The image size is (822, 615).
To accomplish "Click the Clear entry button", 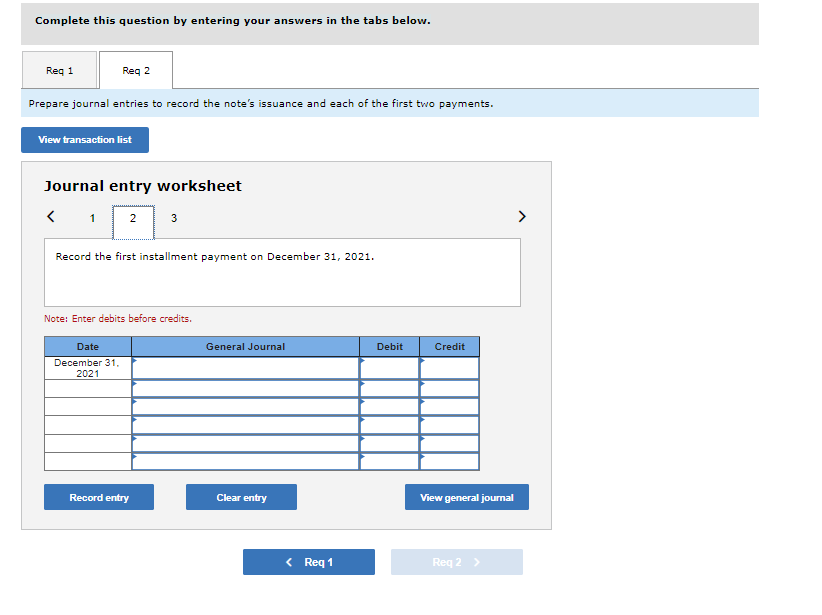I will (241, 497).
